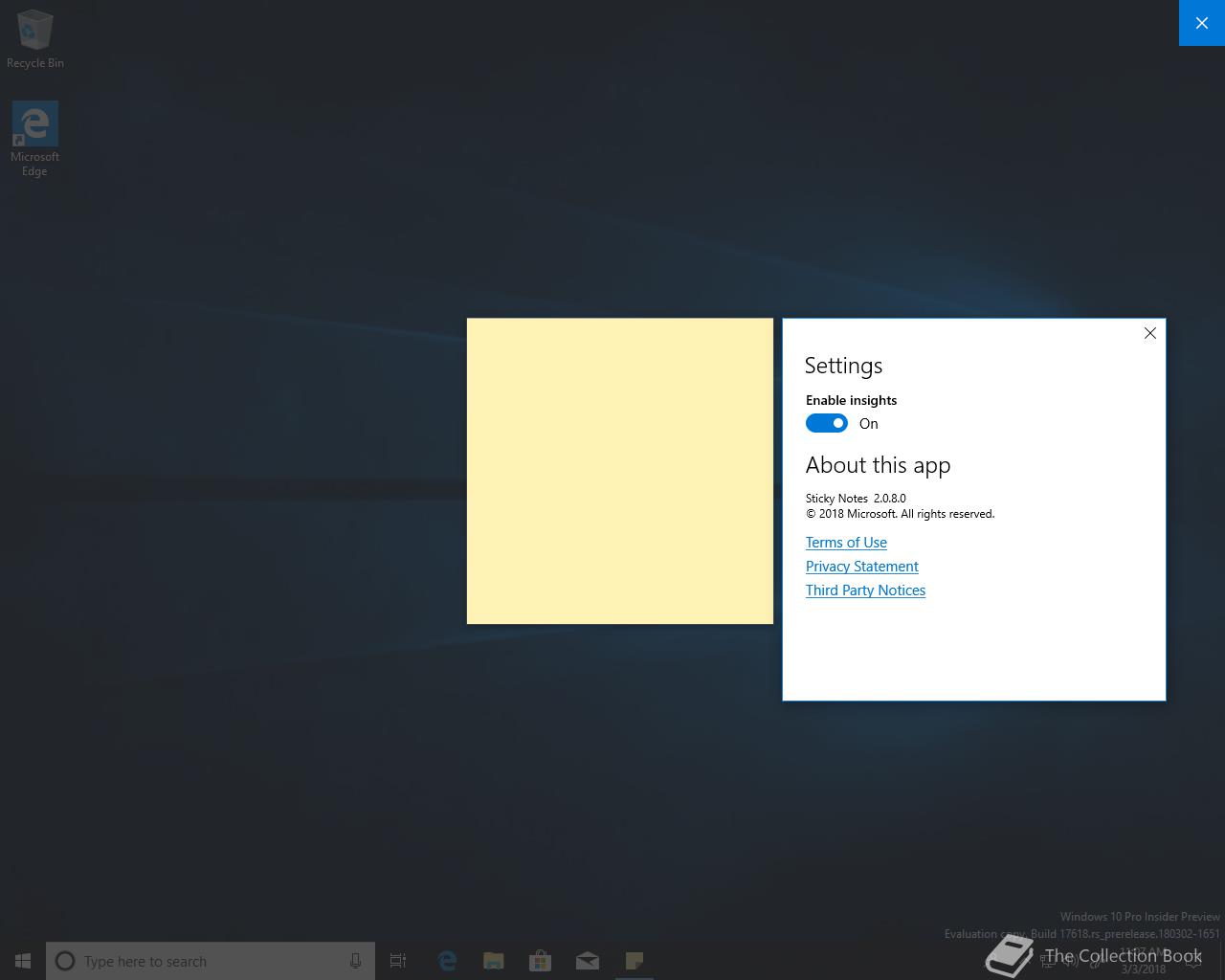Open the Privacy Statement link
Viewport: 1225px width, 980px height.
(861, 567)
